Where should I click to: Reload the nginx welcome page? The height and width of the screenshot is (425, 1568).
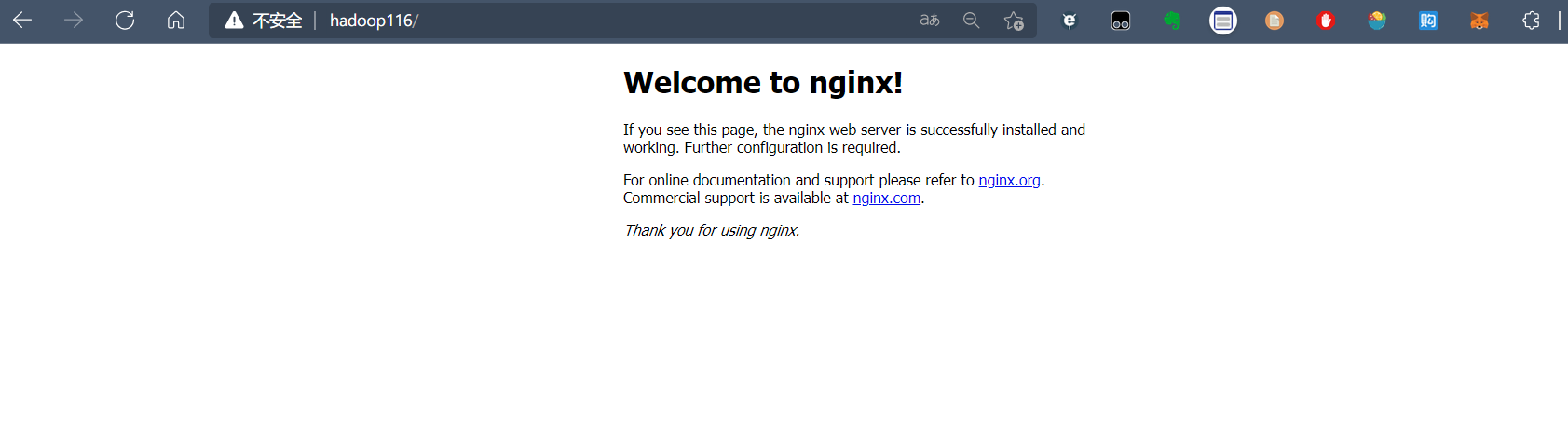tap(125, 20)
